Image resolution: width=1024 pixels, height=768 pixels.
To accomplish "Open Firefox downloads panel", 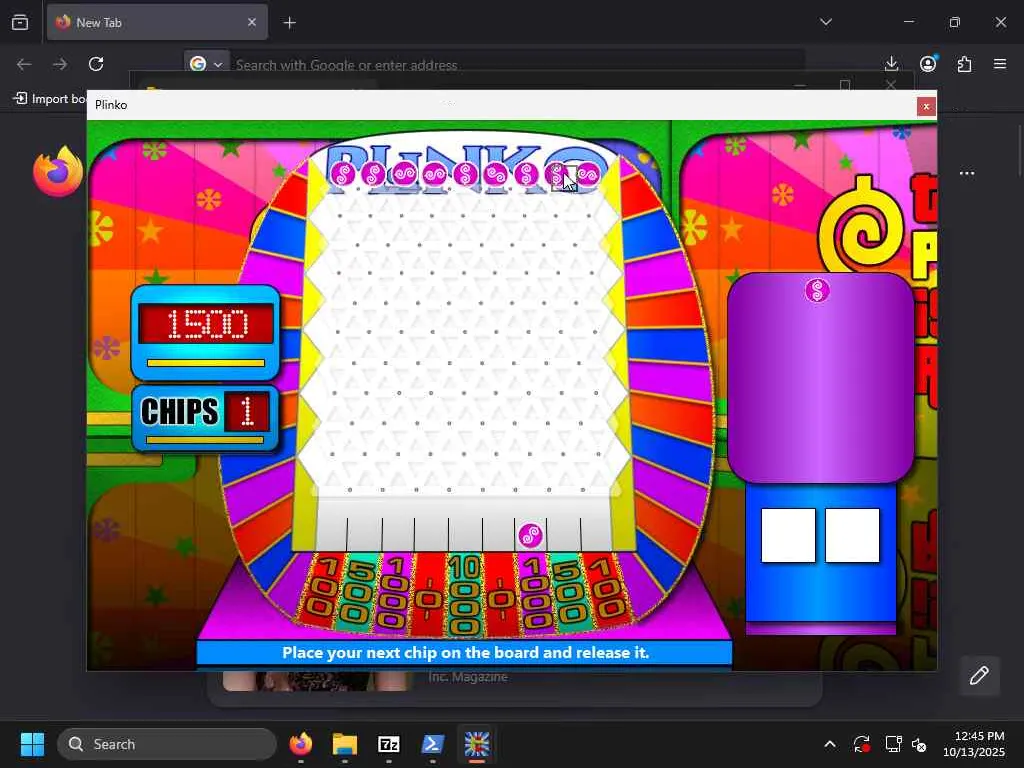I will (891, 64).
